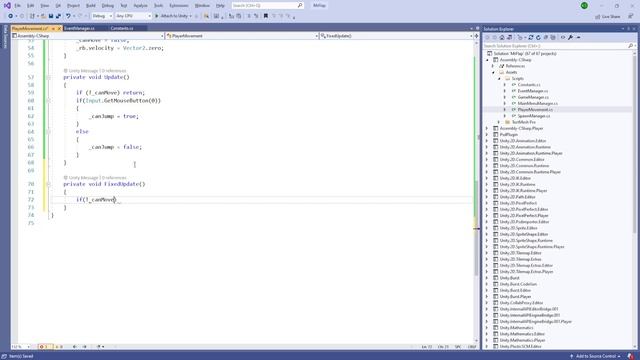Click the pin icon on the PlayerMovement.cs tab
This screenshot has width=640, height=360.
coord(53,29)
